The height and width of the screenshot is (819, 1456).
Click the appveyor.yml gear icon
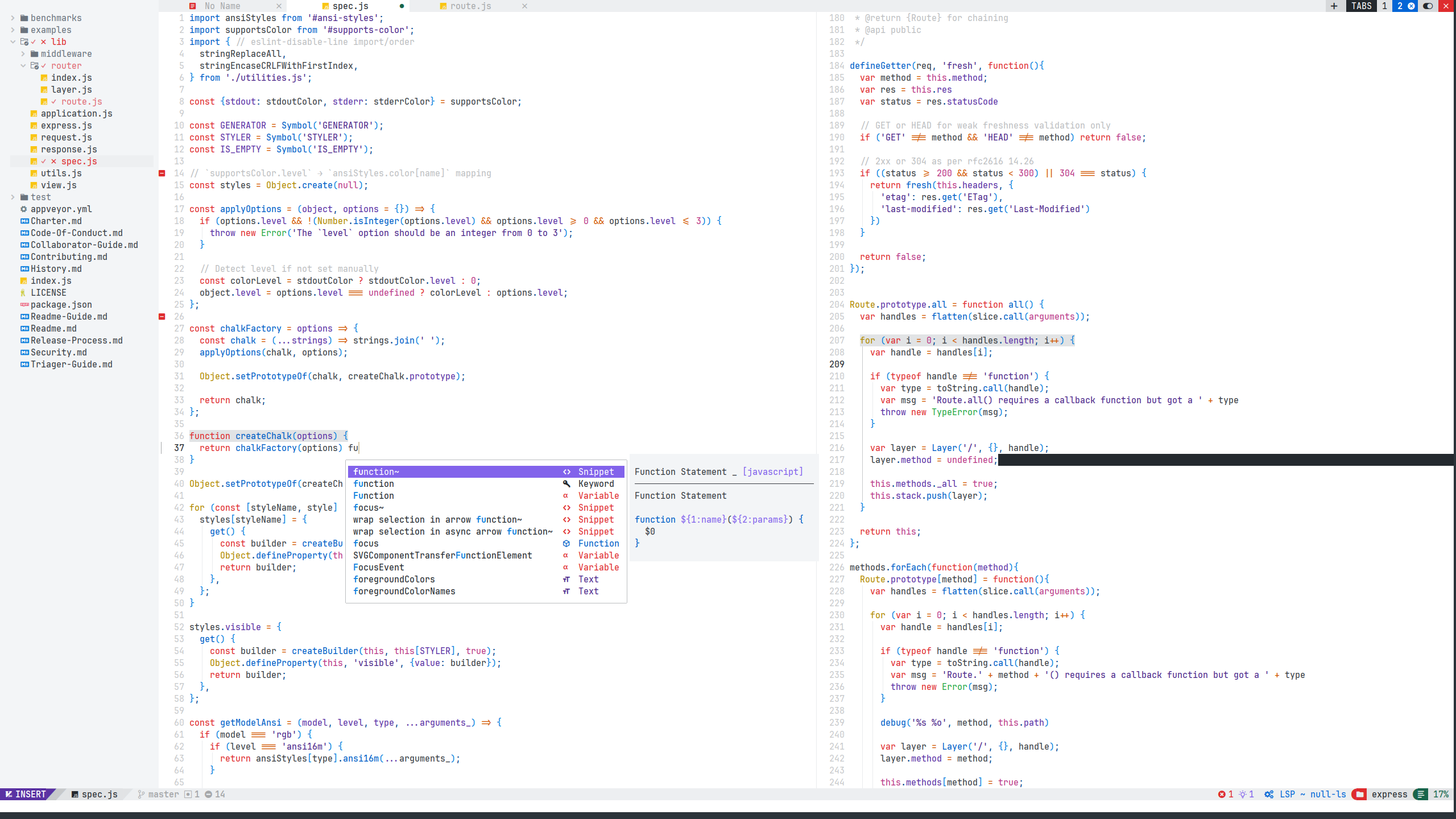[x=24, y=209]
